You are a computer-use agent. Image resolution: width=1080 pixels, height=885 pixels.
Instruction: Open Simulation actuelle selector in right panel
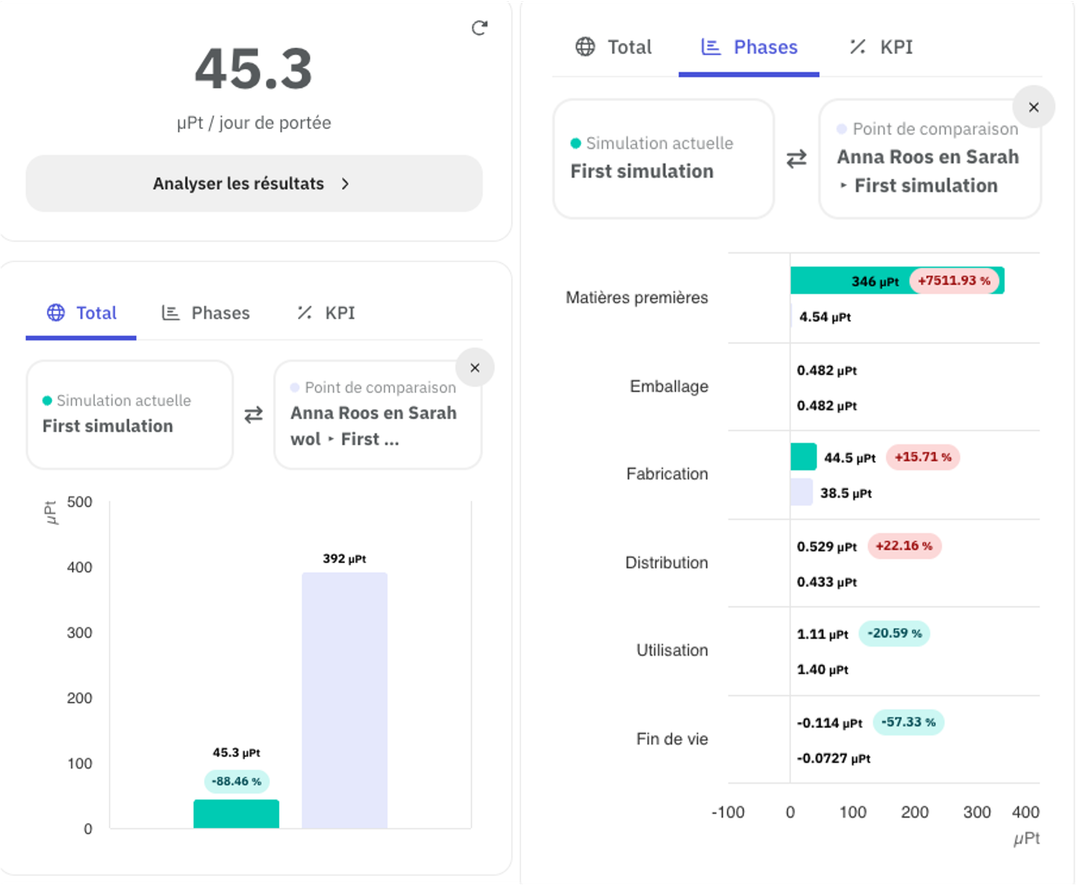pyautogui.click(x=663, y=159)
